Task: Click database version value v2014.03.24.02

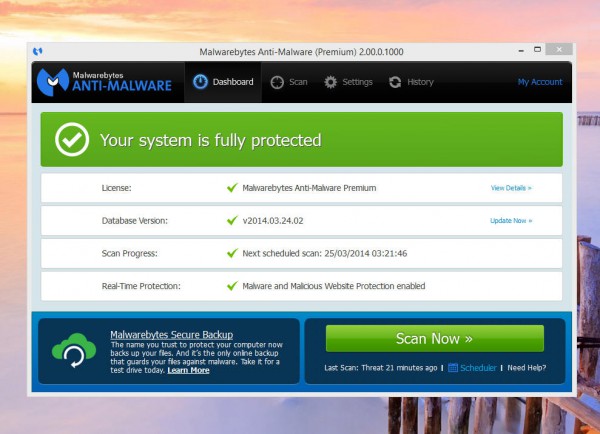Action: click(273, 221)
